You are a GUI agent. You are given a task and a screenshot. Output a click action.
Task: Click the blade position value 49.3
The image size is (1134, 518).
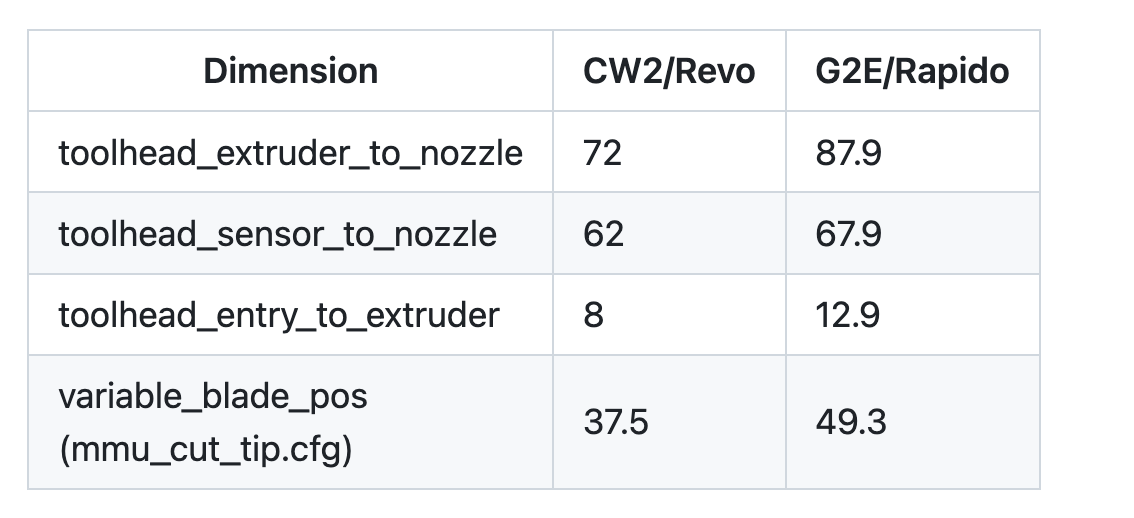click(x=850, y=423)
